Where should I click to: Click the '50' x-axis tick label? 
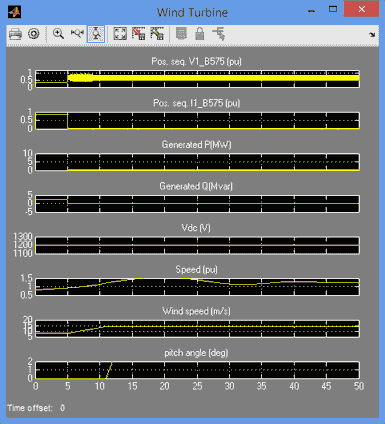(x=359, y=386)
